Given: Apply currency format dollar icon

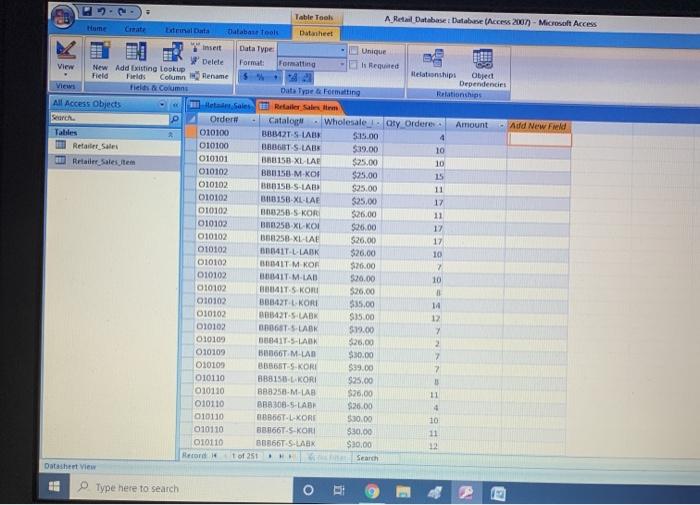Looking at the screenshot, I should pos(246,77).
